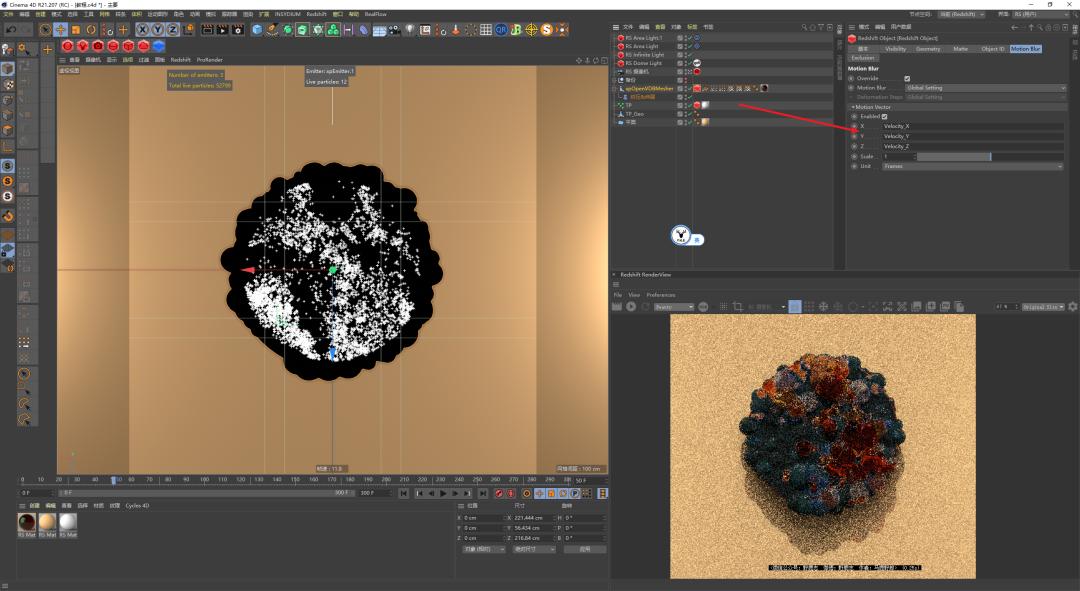
Task: Select the Live Selection tool
Action: coord(46,31)
